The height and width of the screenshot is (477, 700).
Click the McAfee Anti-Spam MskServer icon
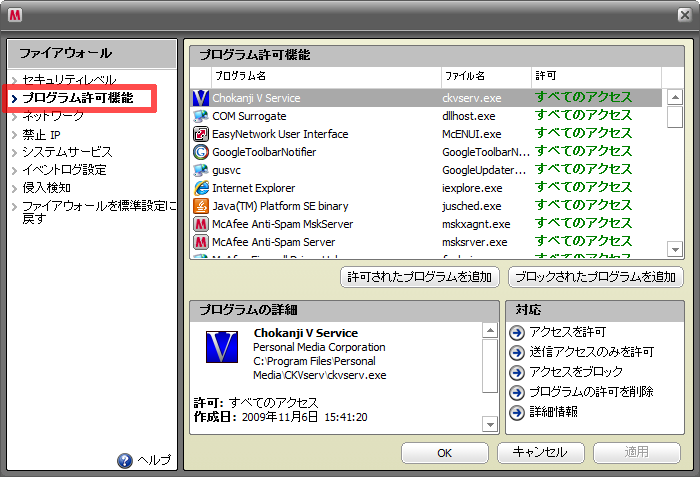(201, 224)
